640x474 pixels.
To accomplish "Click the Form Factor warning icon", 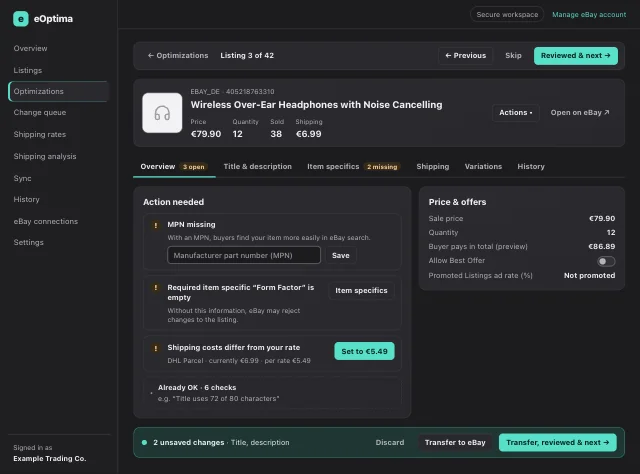I will click(156, 288).
